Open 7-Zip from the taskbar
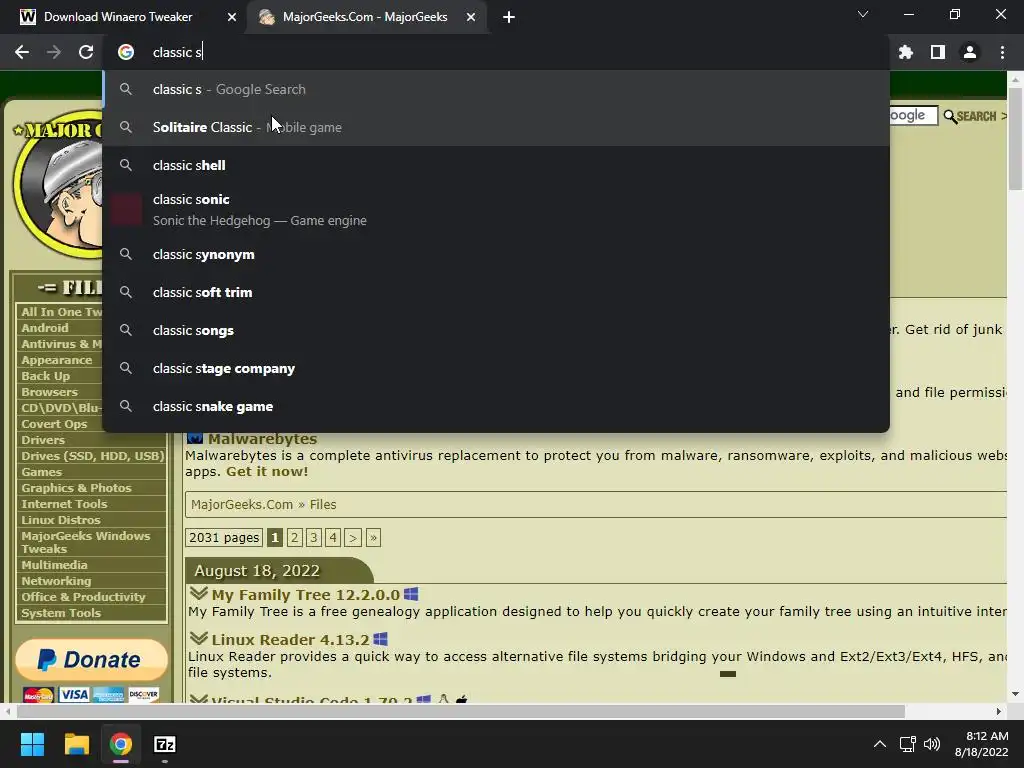1024x768 pixels. pos(165,744)
